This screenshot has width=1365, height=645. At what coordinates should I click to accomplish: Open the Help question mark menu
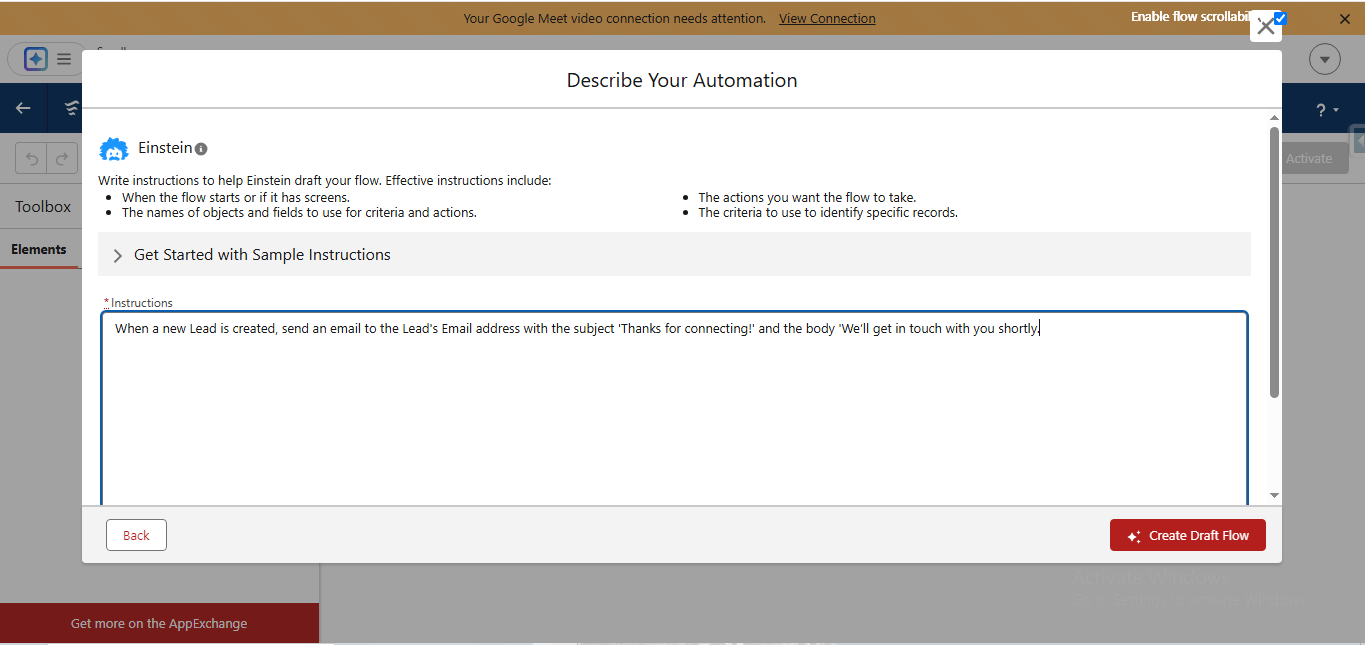point(1327,110)
